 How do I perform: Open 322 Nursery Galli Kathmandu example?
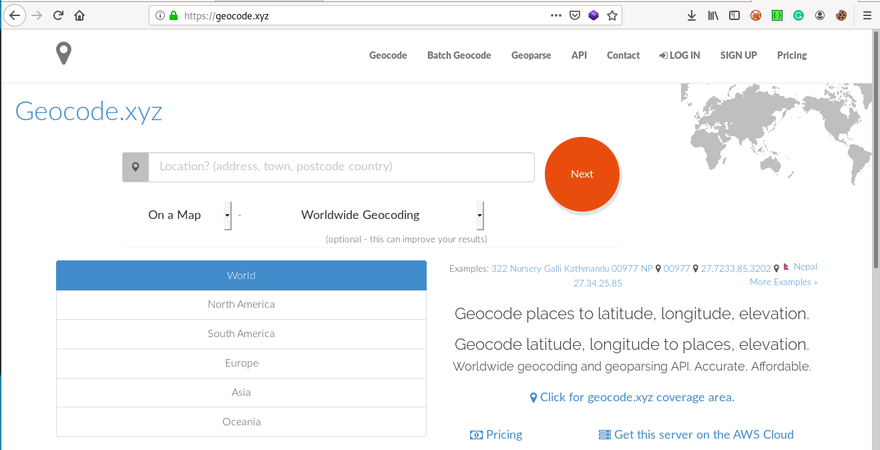572,269
